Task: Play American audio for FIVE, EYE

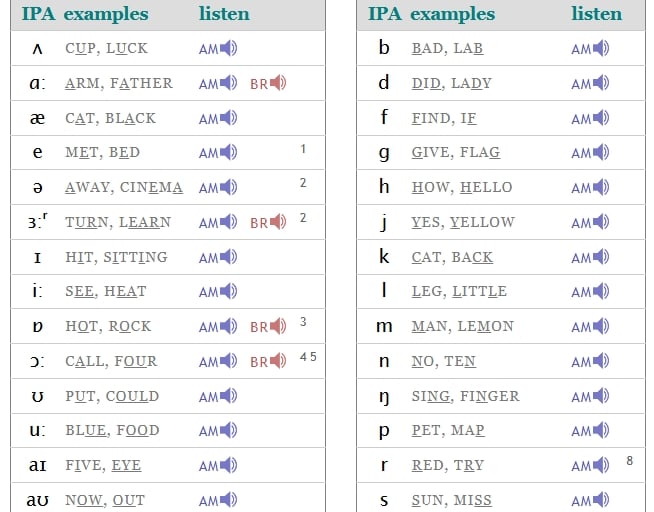Action: tap(218, 465)
